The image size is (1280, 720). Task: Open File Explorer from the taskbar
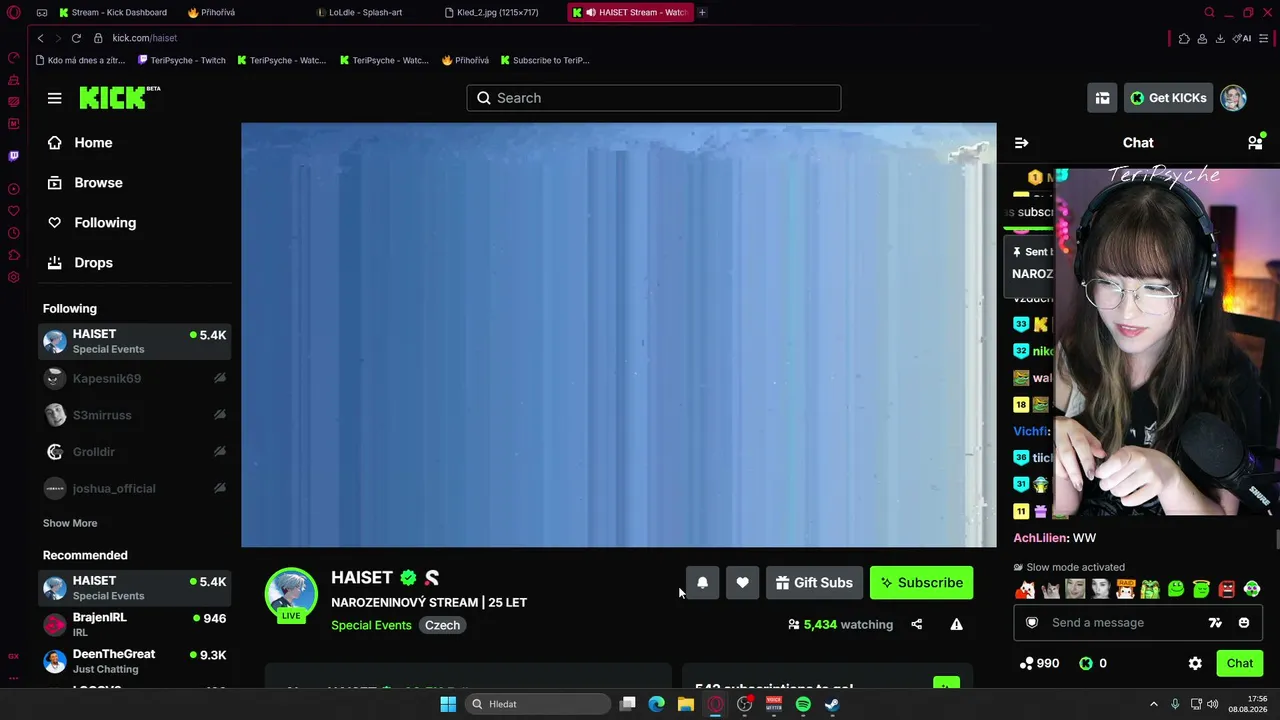pyautogui.click(x=686, y=704)
